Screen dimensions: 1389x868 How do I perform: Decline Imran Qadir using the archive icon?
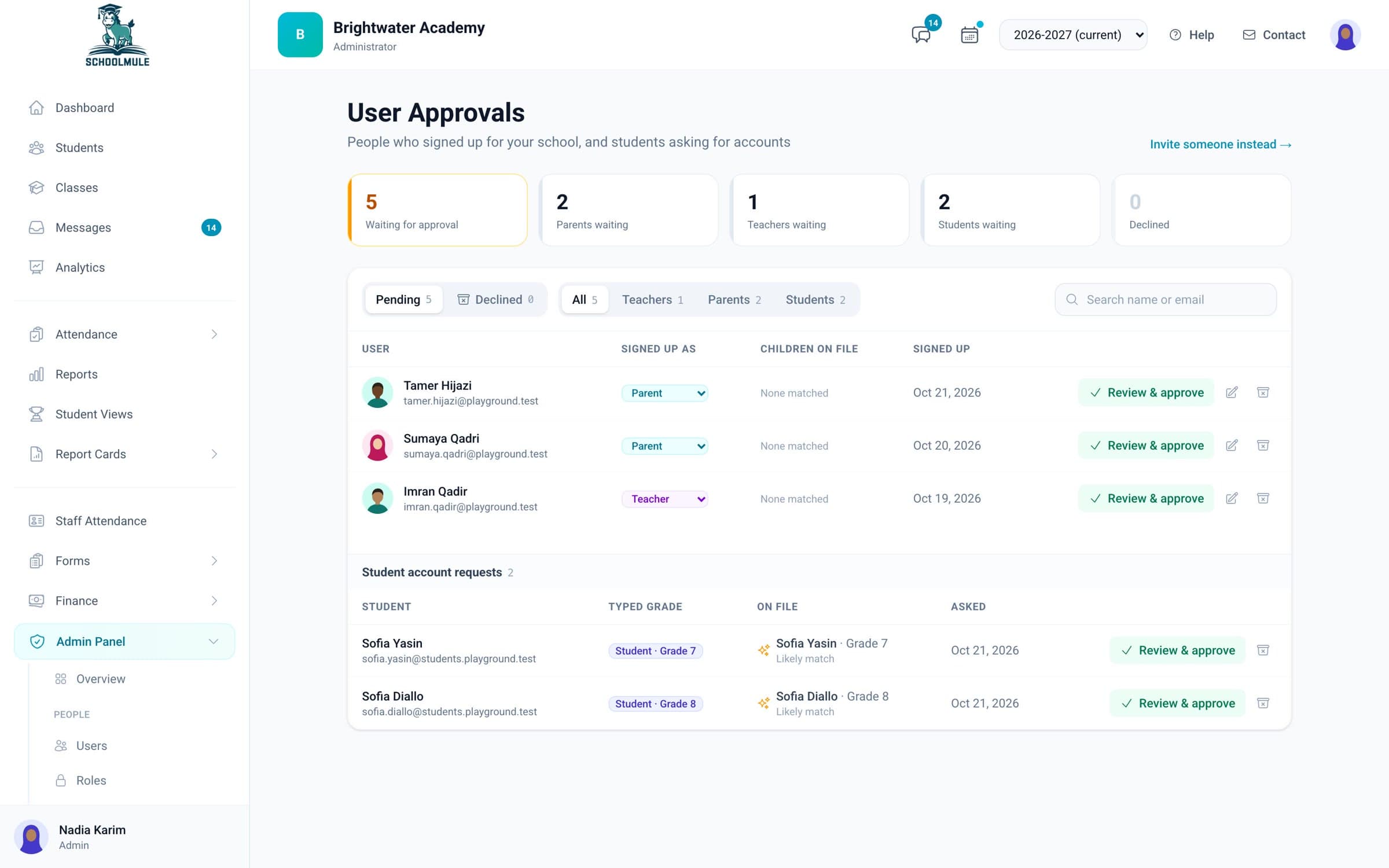point(1263,498)
